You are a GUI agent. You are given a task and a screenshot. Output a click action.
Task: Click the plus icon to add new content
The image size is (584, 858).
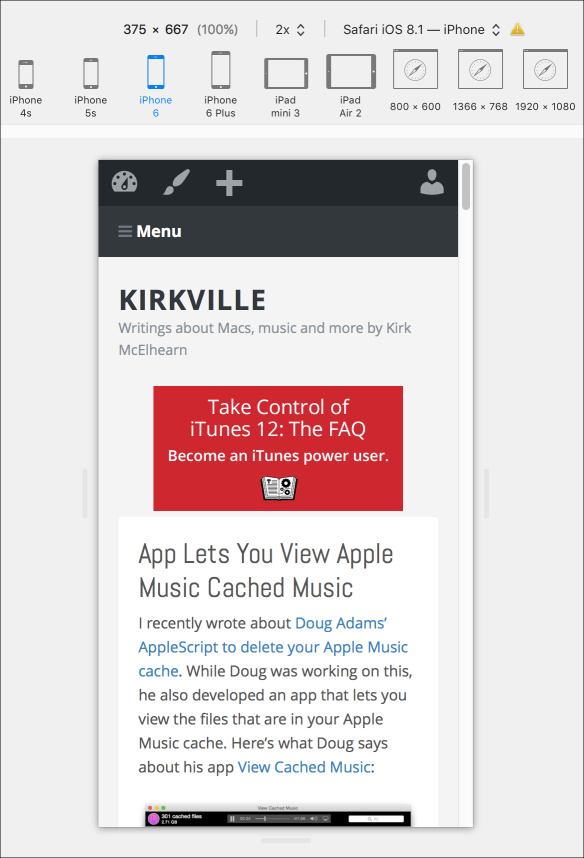(229, 183)
